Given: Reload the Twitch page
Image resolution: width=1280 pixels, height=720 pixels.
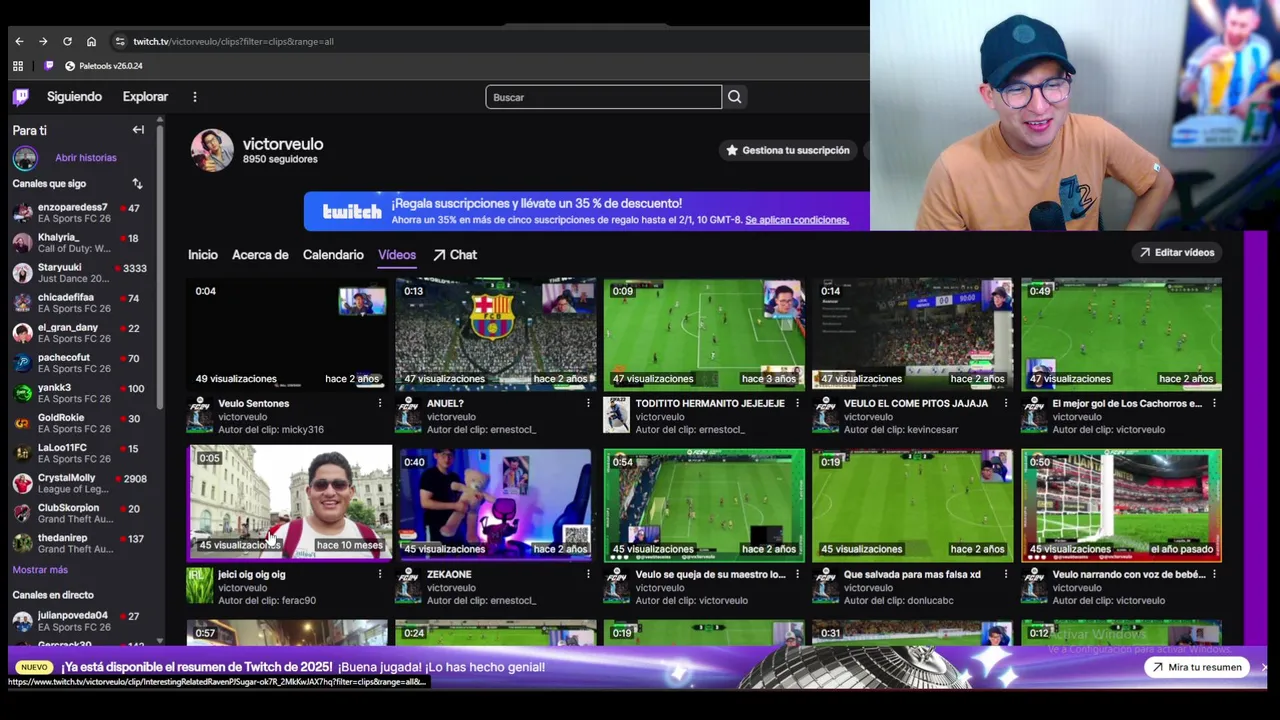Looking at the screenshot, I should pyautogui.click(x=67, y=41).
